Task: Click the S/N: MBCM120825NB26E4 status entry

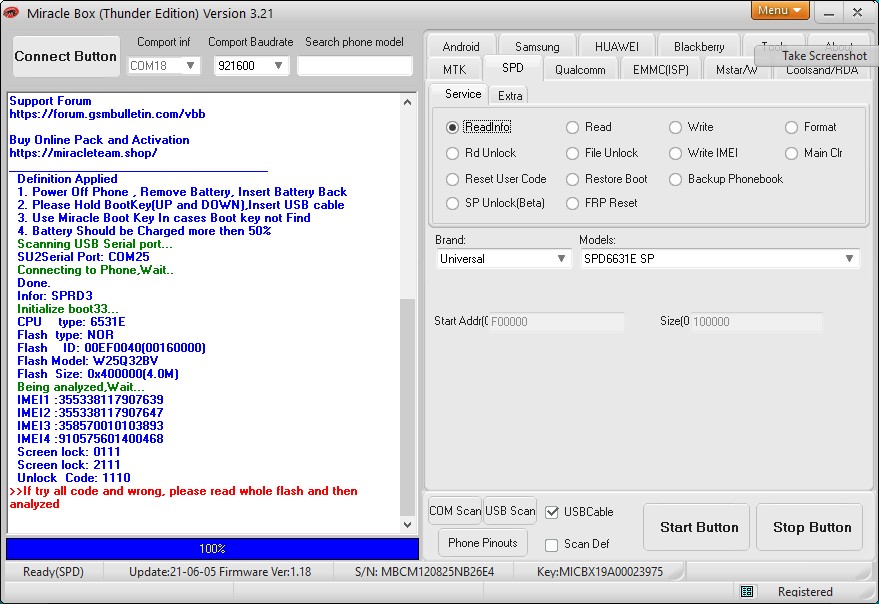Action: (424, 572)
